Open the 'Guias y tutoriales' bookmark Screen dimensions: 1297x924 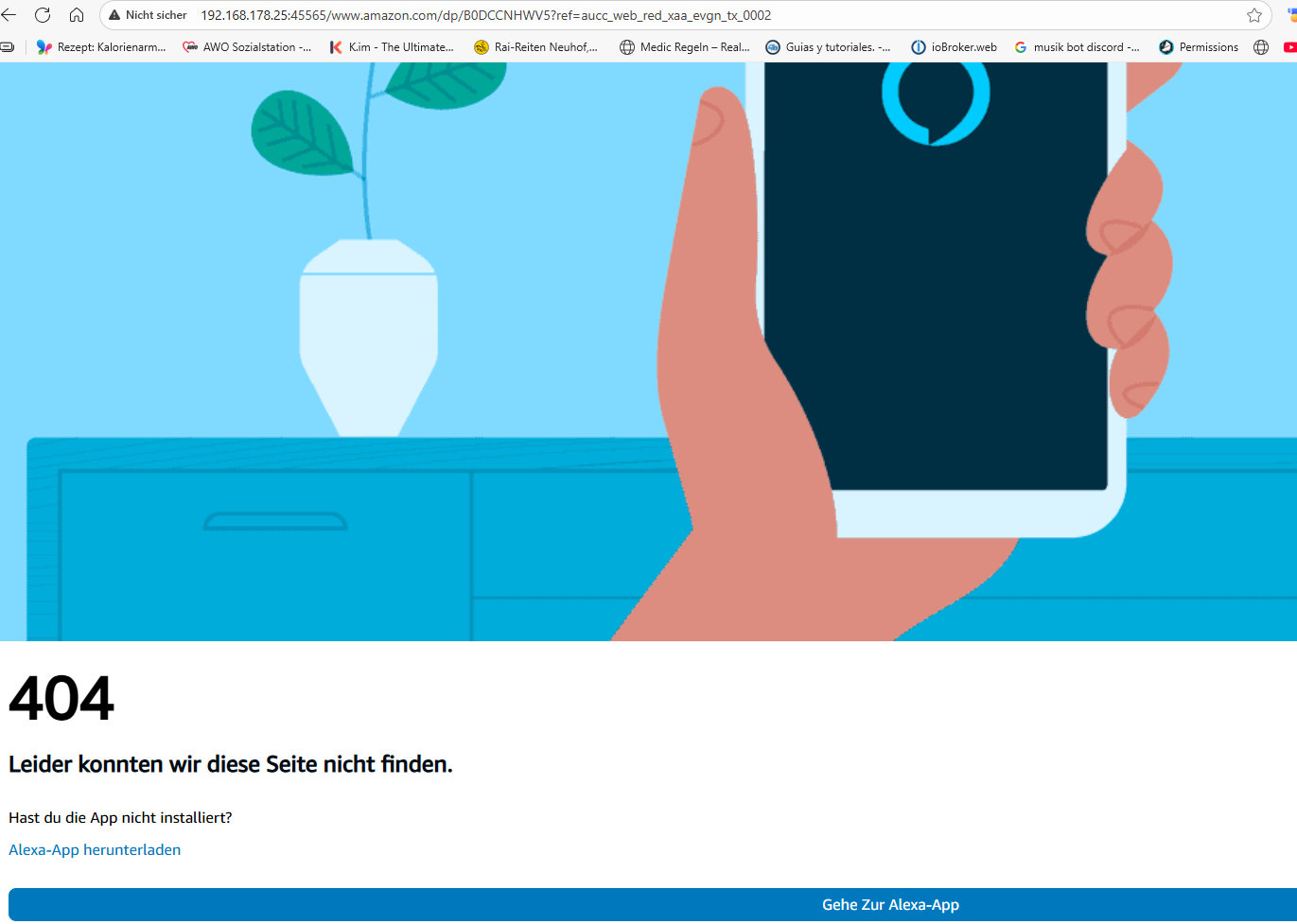[x=828, y=47]
